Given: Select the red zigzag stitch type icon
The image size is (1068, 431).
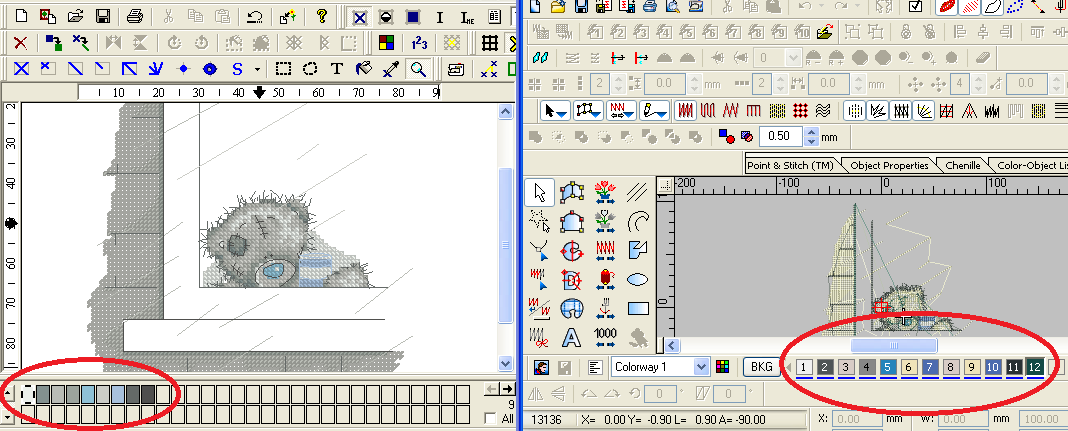Looking at the screenshot, I should pyautogui.click(x=731, y=110).
